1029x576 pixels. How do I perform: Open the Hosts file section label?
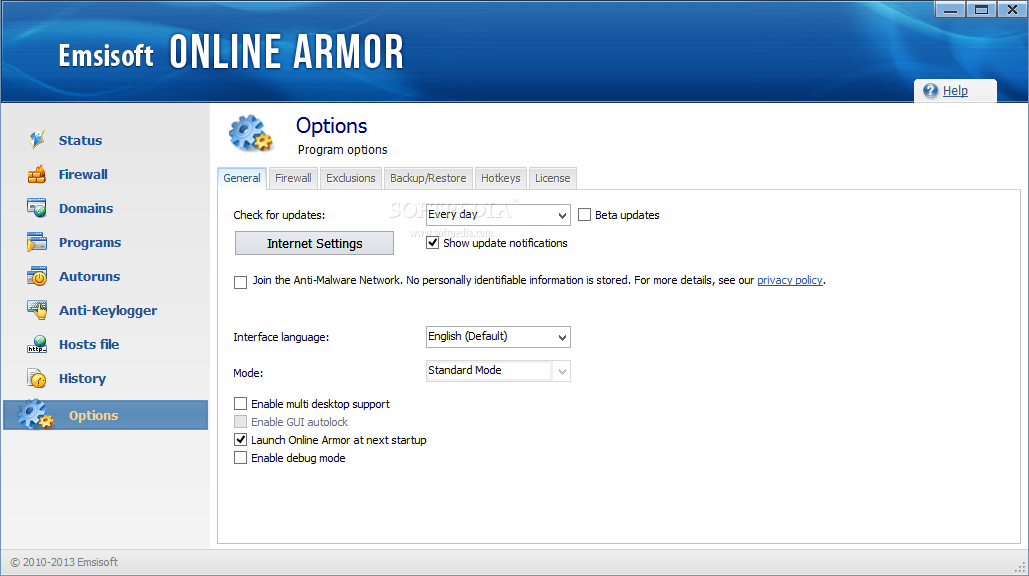click(89, 344)
